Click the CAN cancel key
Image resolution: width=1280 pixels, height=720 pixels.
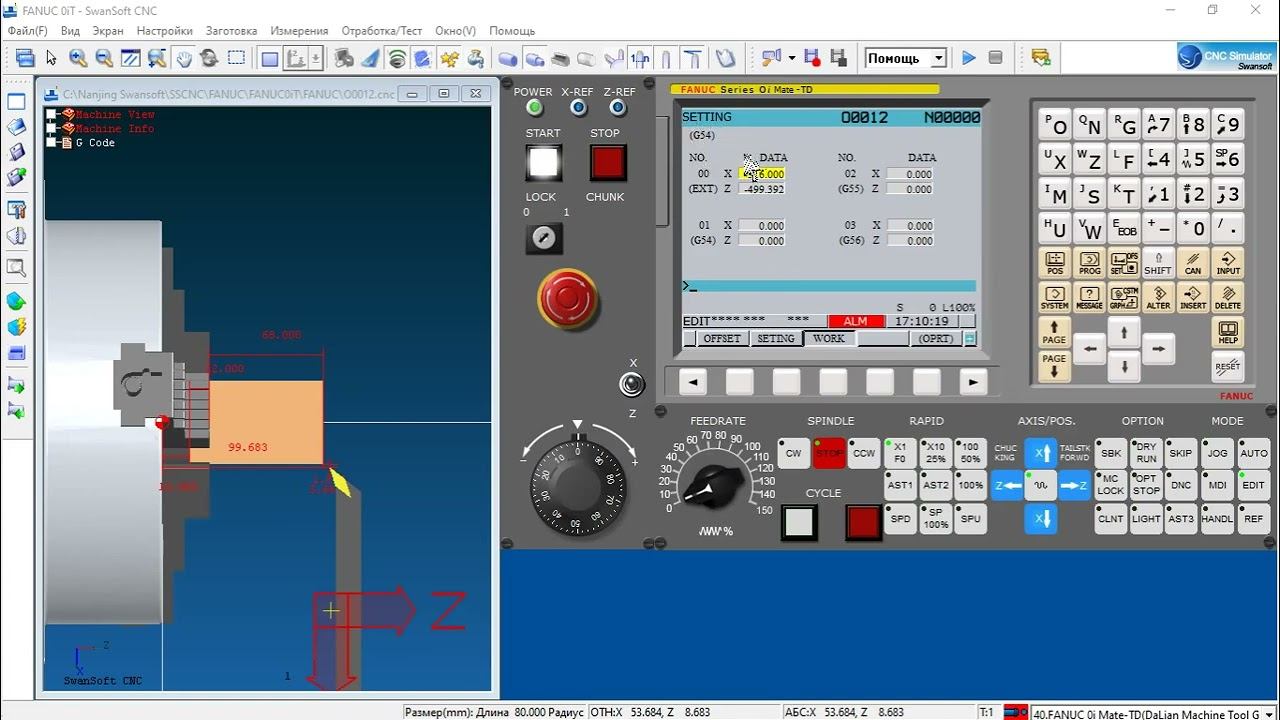(x=1193, y=263)
